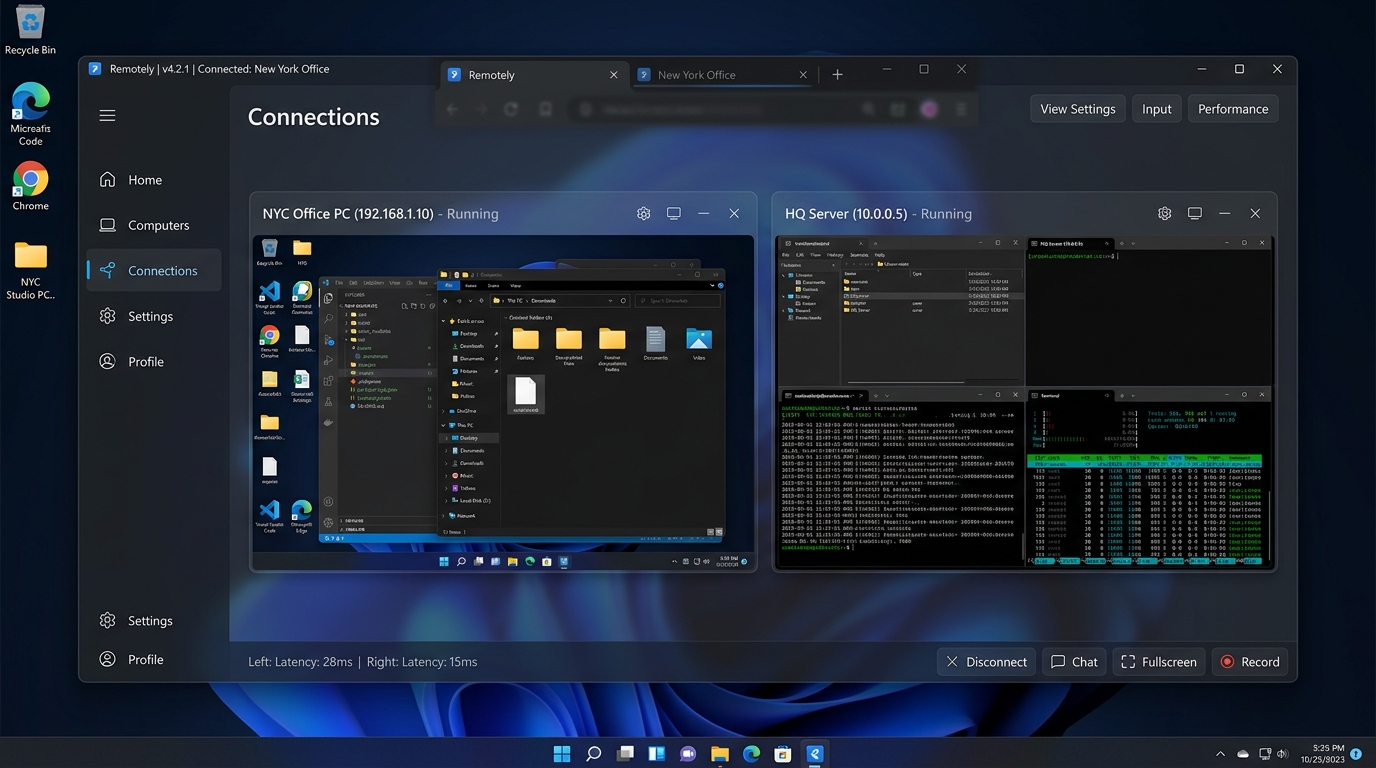Click the Input button
1376x768 pixels.
tap(1156, 109)
